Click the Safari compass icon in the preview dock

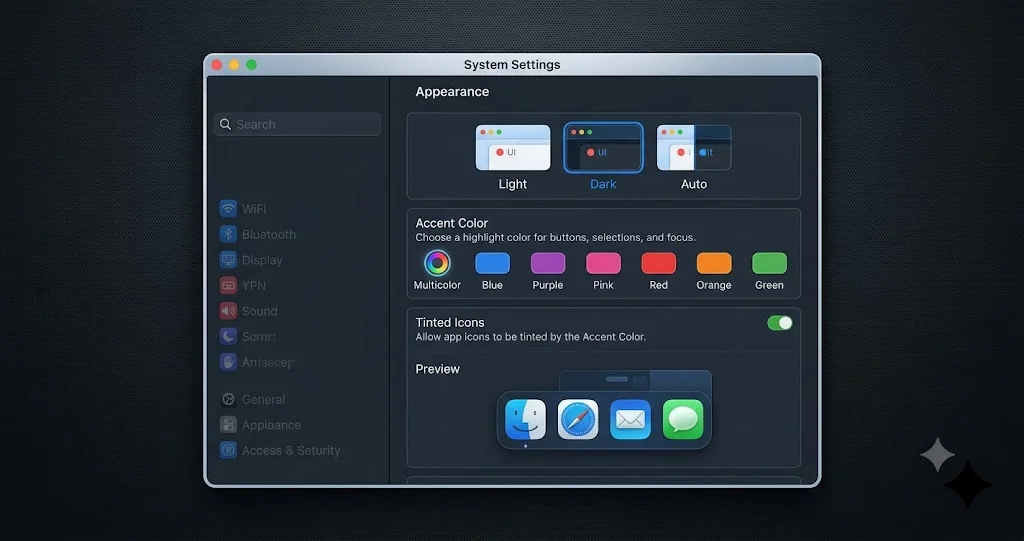pyautogui.click(x=578, y=419)
